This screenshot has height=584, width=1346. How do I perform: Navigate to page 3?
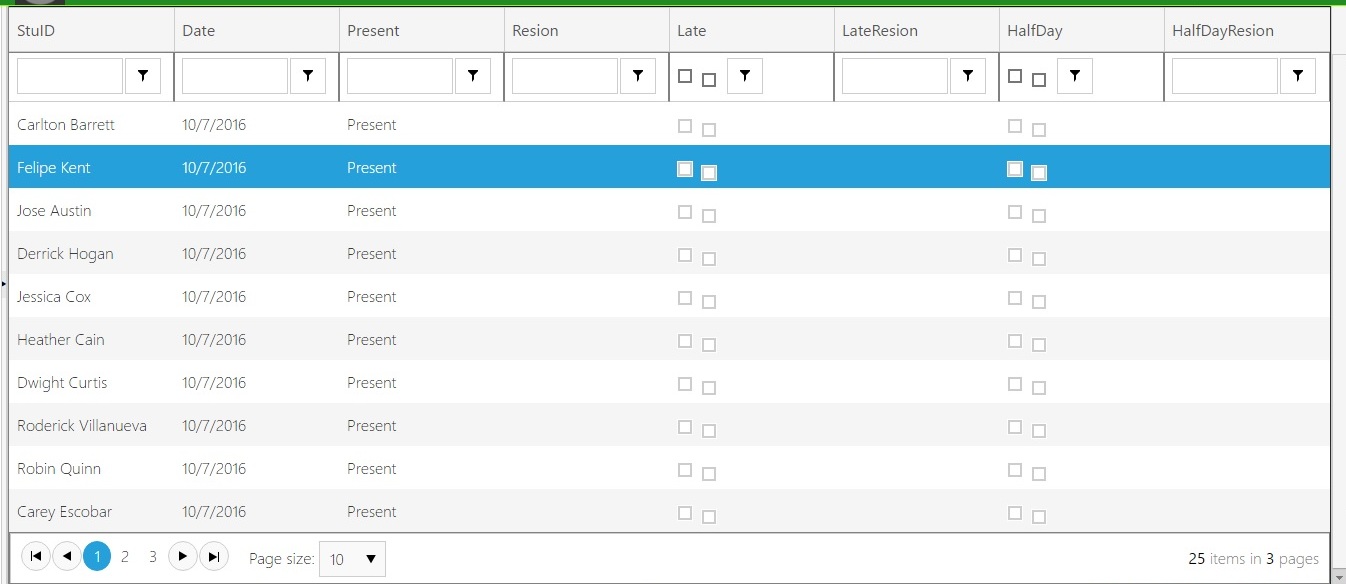(x=153, y=557)
